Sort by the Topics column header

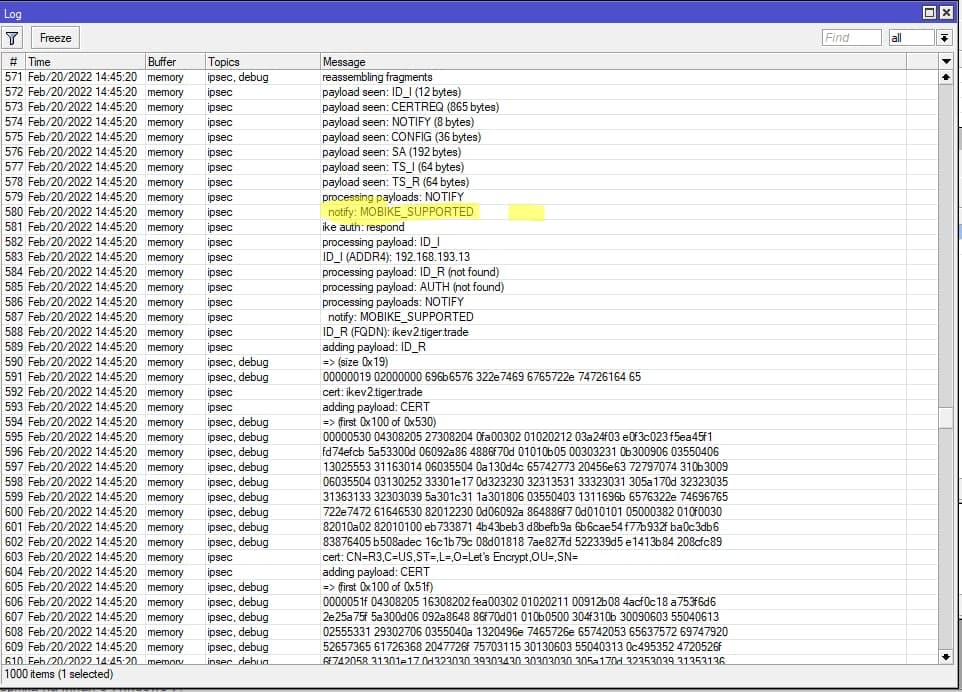tap(263, 61)
